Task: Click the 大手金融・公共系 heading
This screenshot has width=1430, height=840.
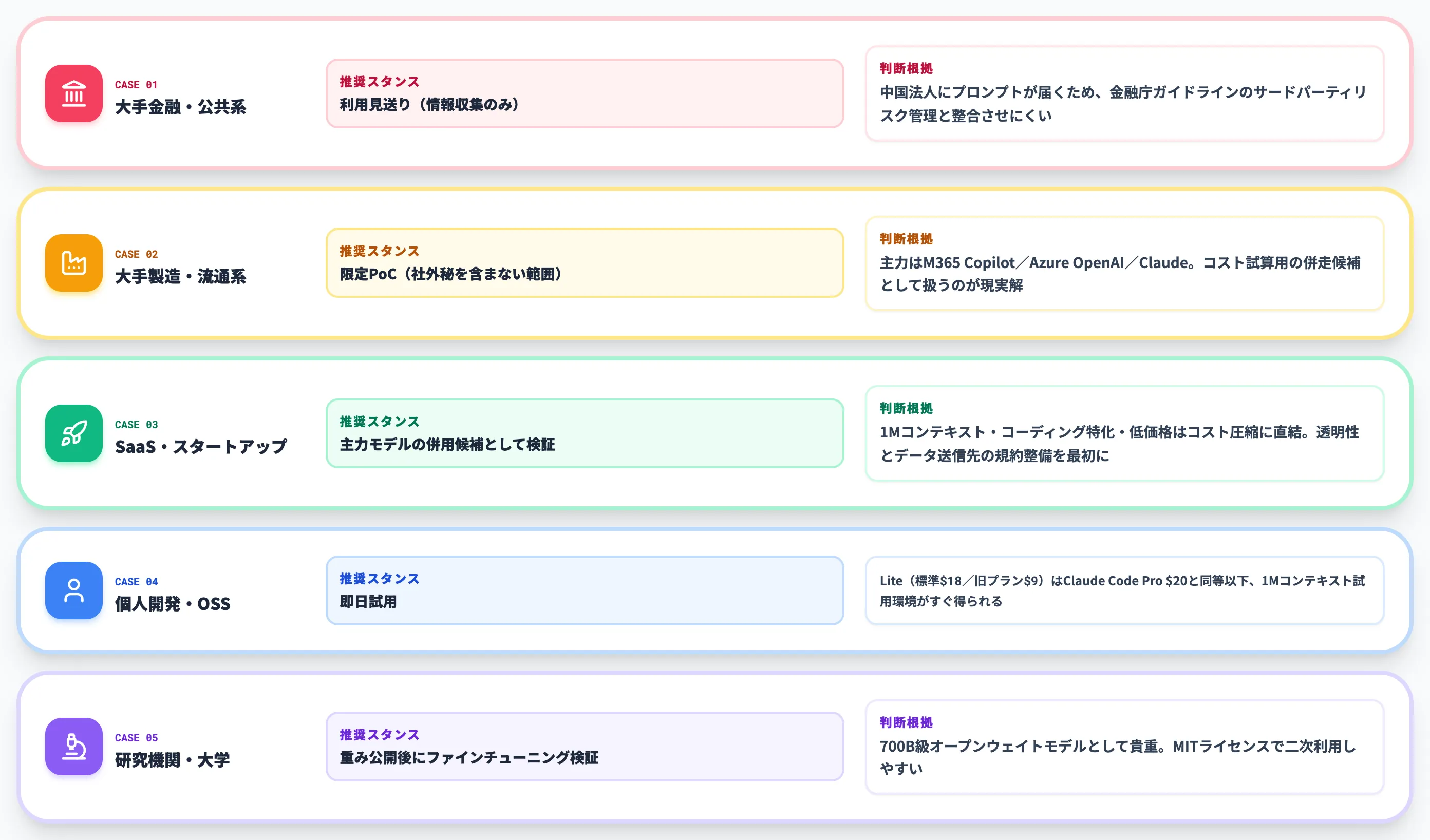Action: [180, 107]
